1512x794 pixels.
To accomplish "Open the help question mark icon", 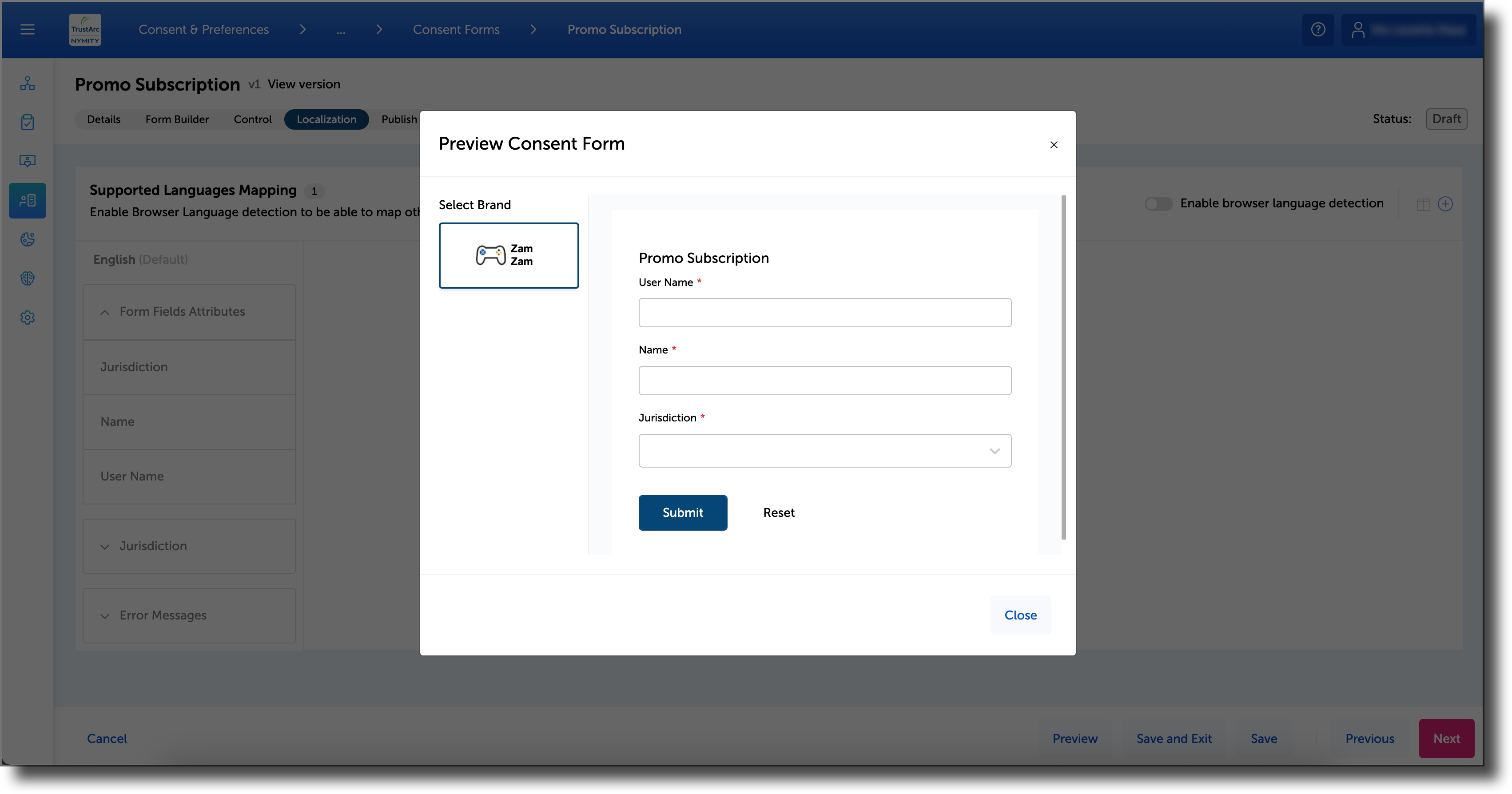I will 1318,29.
